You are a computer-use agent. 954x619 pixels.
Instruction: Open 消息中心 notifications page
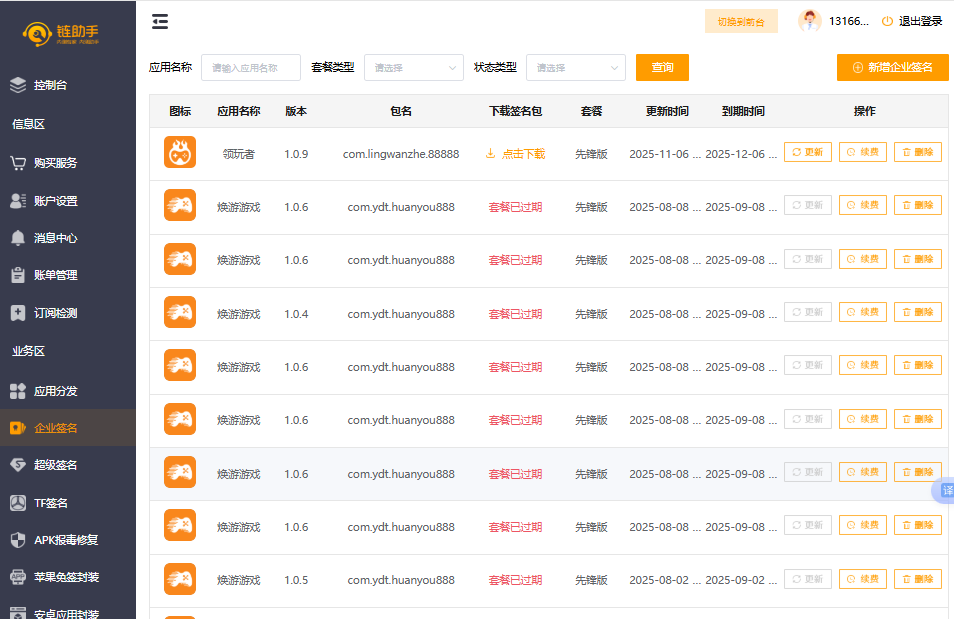55,238
